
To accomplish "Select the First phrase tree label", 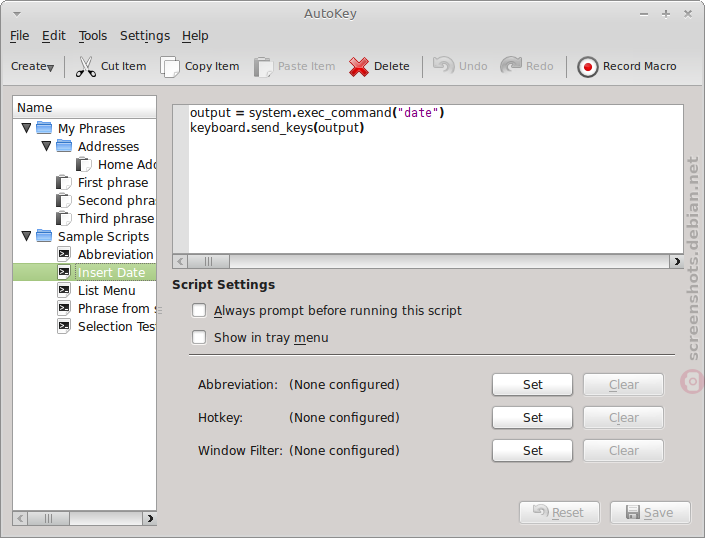I will click(x=113, y=182).
